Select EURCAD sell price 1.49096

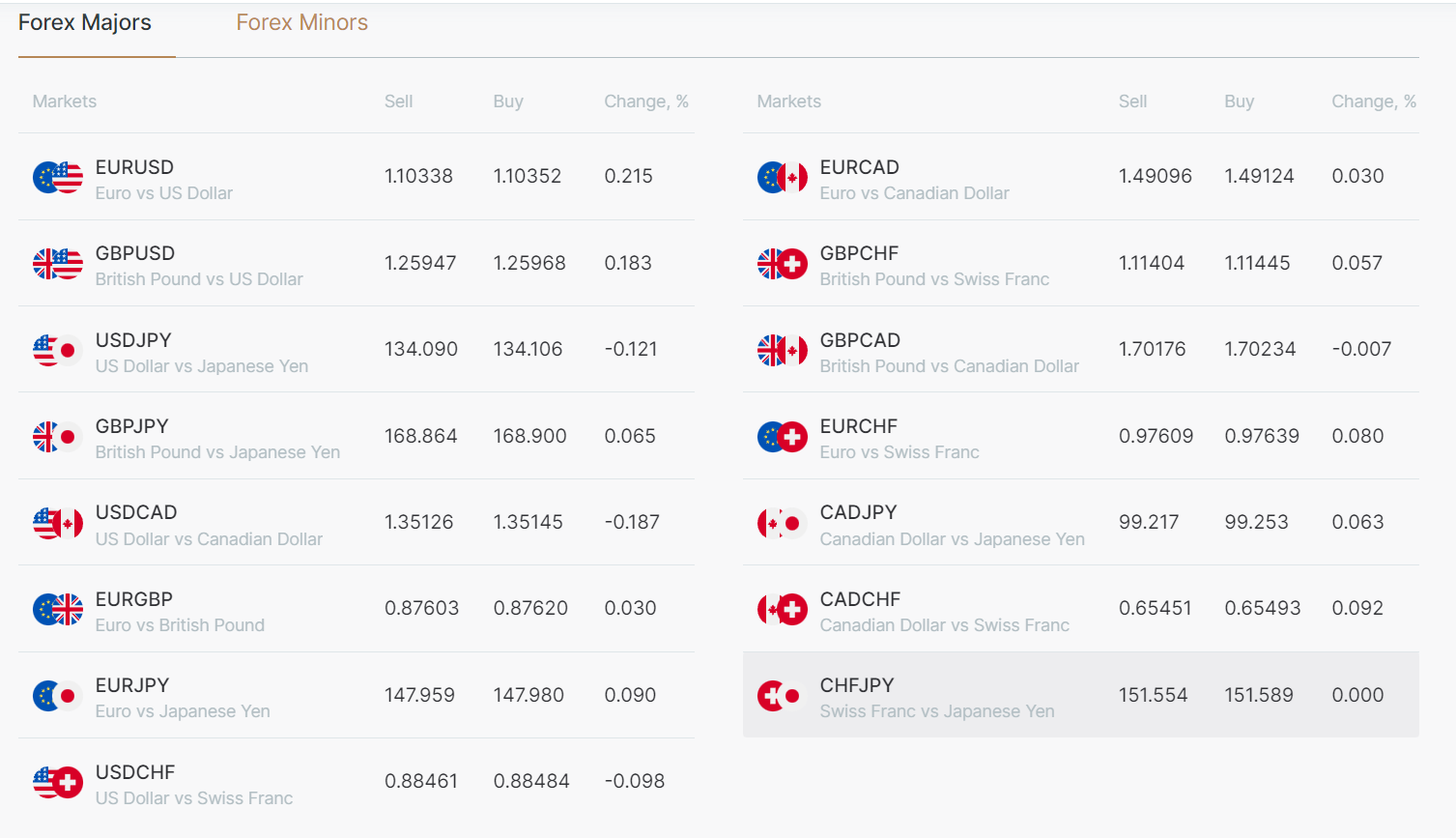pyautogui.click(x=1156, y=176)
